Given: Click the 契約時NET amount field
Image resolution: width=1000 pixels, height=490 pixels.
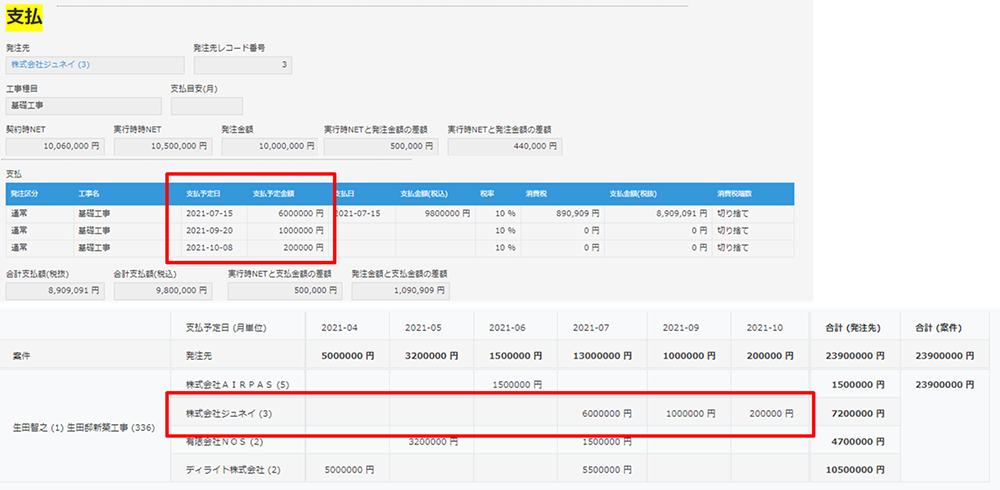Looking at the screenshot, I should point(55,146).
